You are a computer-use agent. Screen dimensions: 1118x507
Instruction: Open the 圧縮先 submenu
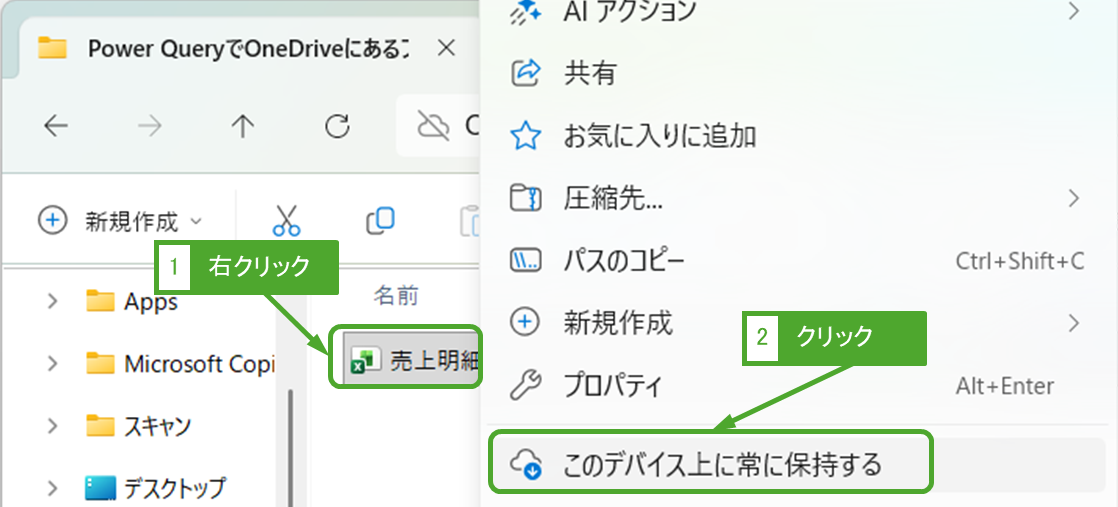(x=612, y=198)
